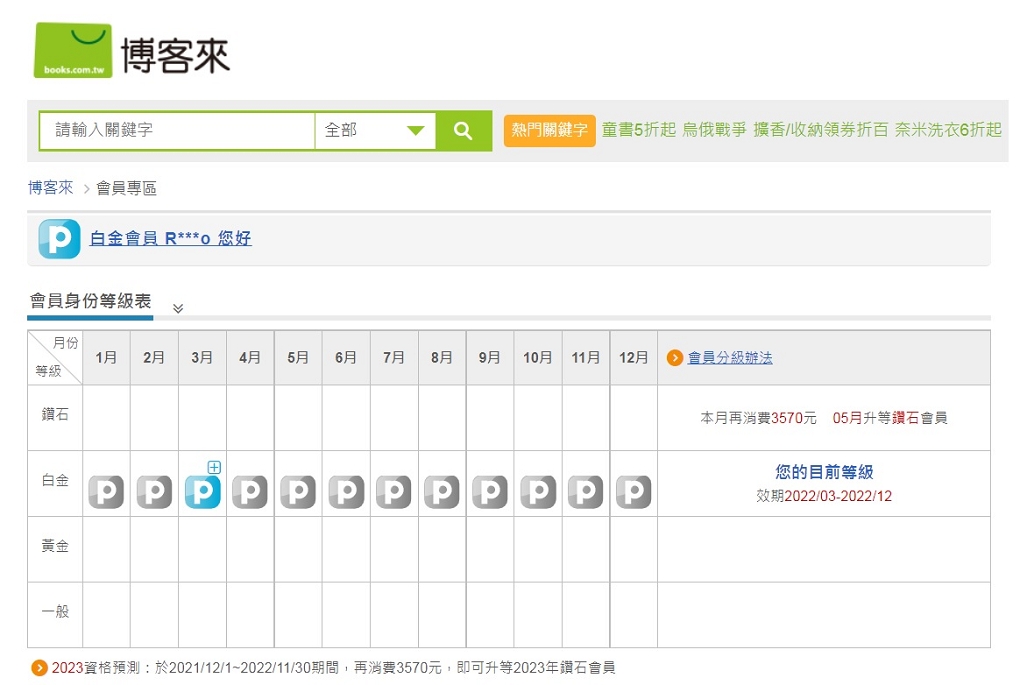Open the 會員分級辦法 link
The image size is (1020, 685).
730,358
